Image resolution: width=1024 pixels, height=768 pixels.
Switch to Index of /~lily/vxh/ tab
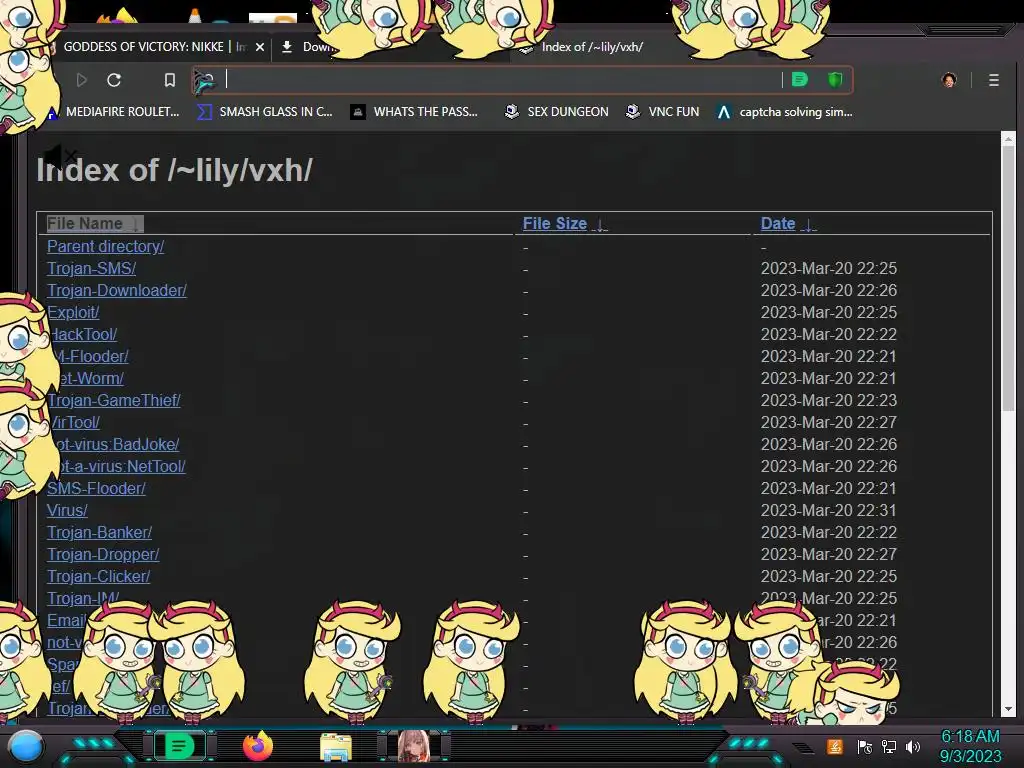[x=592, y=47]
